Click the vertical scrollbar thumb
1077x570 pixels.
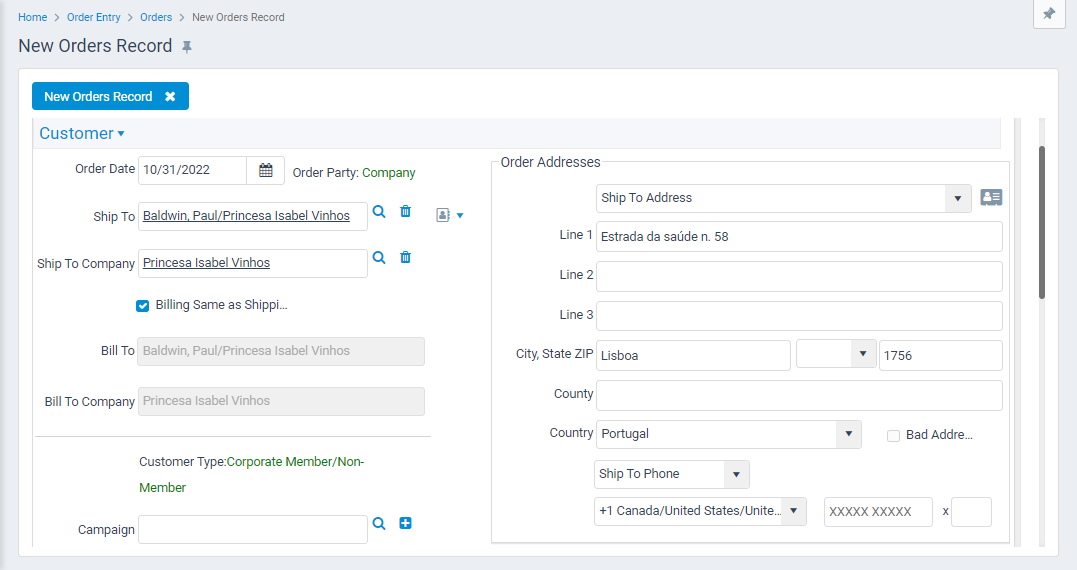1041,222
